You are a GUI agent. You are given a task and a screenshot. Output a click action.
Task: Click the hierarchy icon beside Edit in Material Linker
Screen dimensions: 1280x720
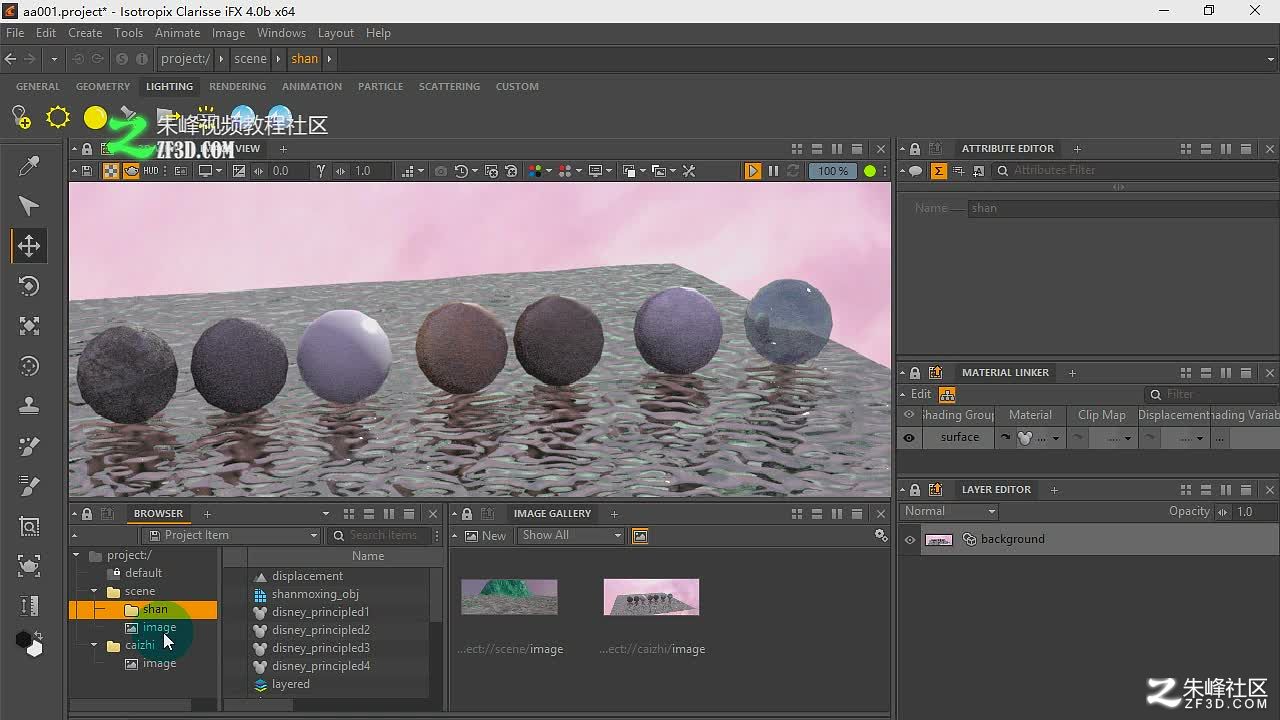(x=947, y=394)
